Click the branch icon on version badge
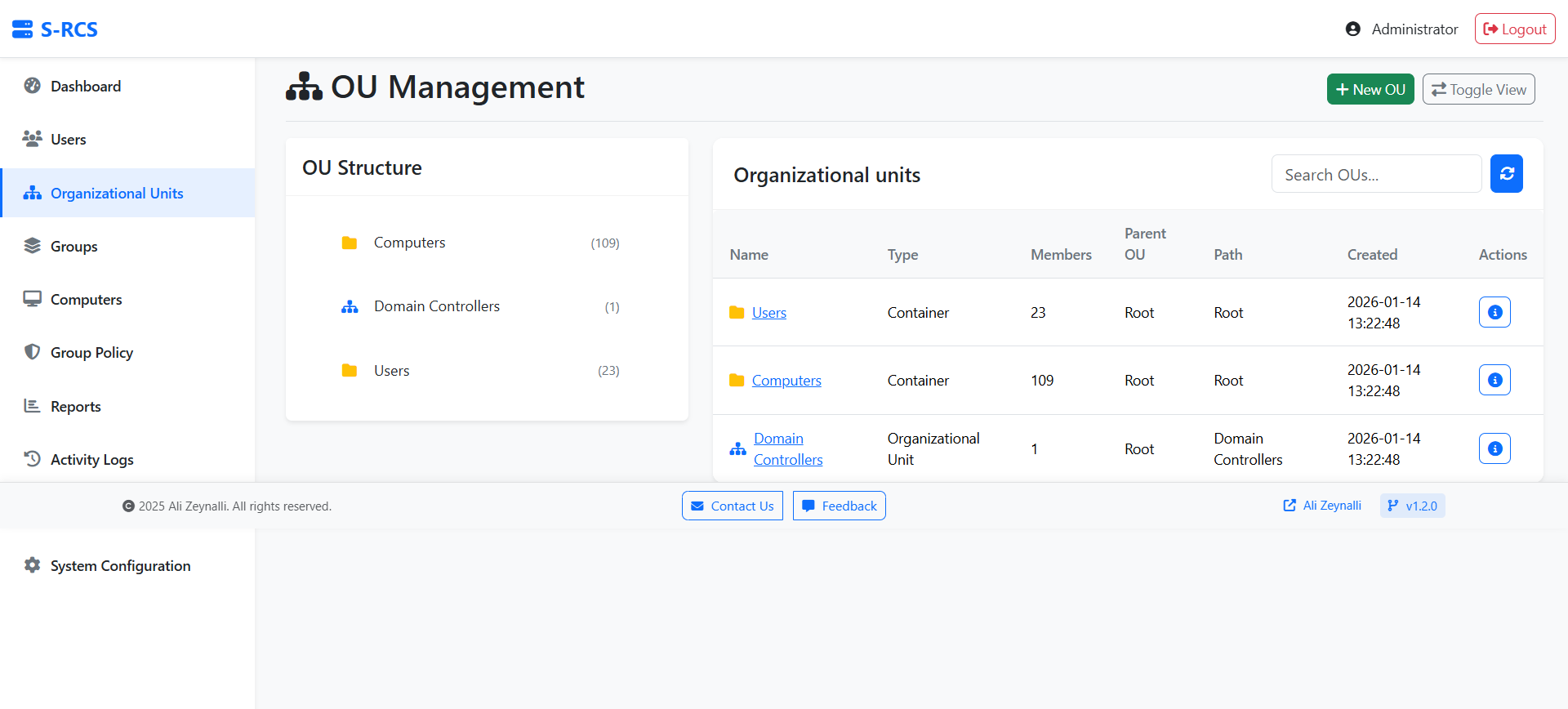The image size is (1568, 709). [x=1393, y=506]
